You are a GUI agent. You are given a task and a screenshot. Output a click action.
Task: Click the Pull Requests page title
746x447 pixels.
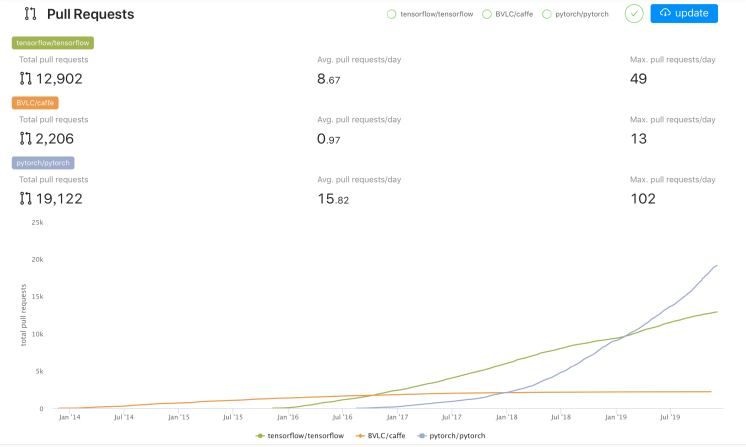[x=90, y=15]
